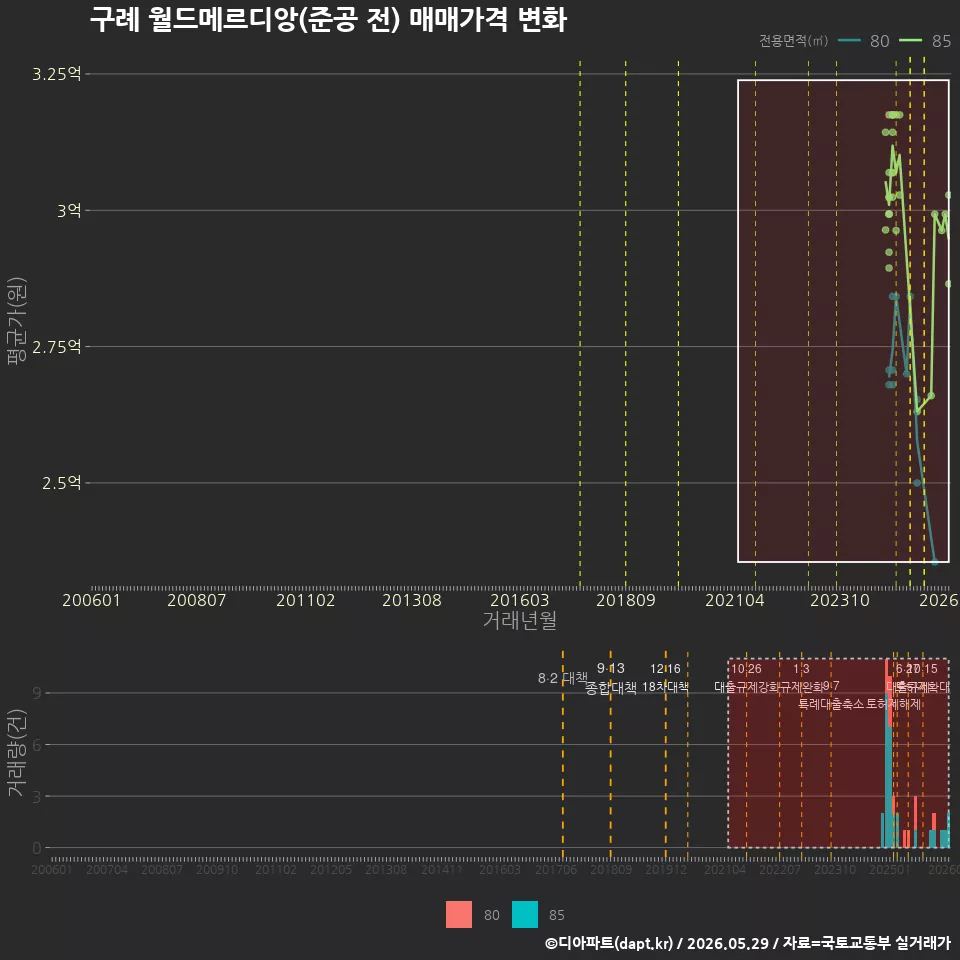Viewport: 960px width, 960px height.
Task: Click 200910 on the volume chart x-axis
Action: (217, 869)
